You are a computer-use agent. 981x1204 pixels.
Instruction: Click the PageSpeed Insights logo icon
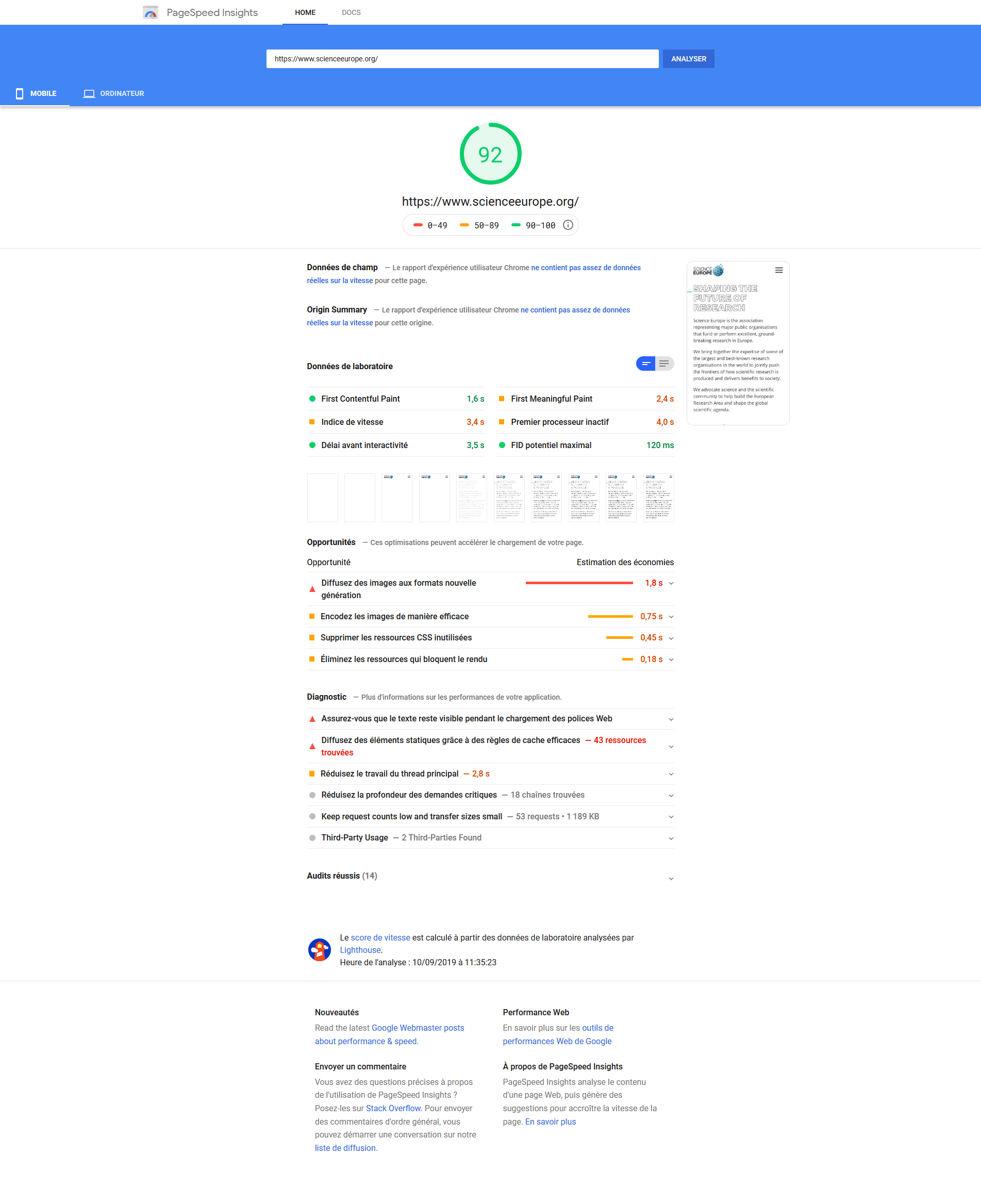pos(151,12)
